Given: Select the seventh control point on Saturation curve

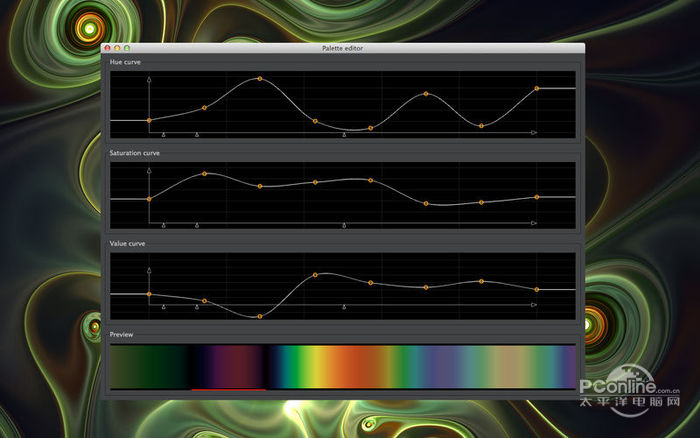Looking at the screenshot, I should coord(481,202).
